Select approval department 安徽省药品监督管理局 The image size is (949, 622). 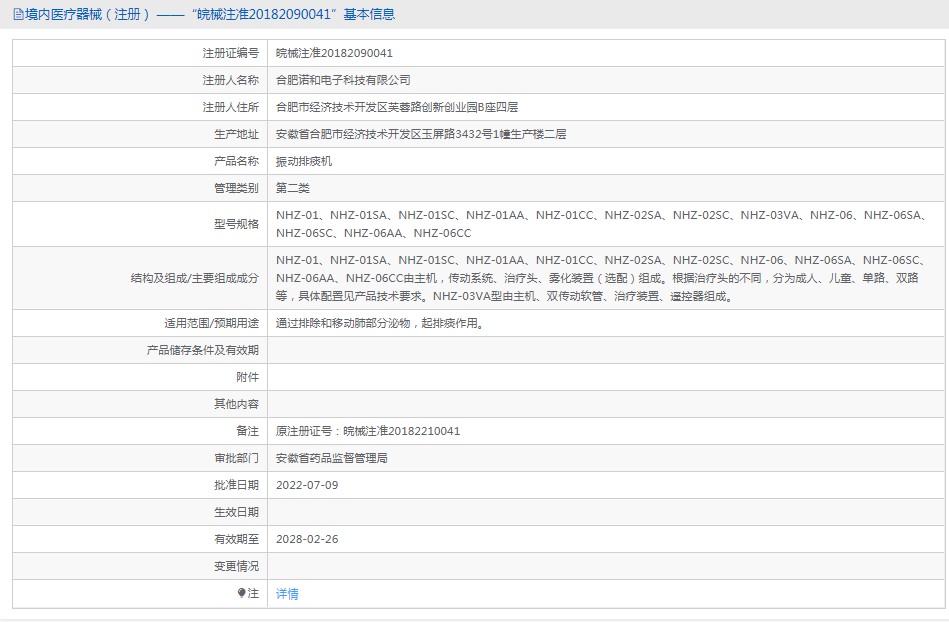pos(332,458)
